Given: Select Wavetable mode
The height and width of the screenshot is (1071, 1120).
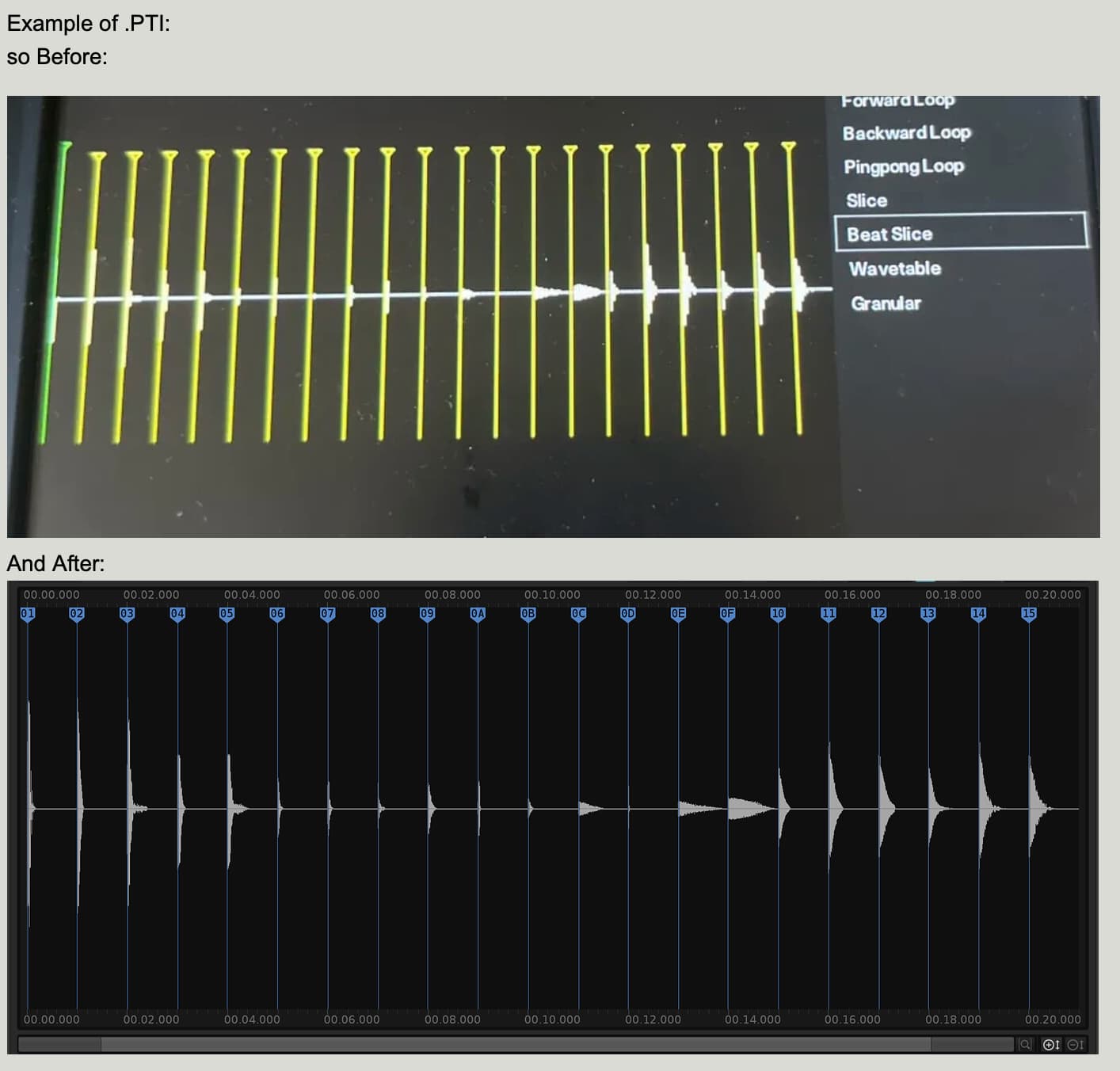Looking at the screenshot, I should 894,269.
